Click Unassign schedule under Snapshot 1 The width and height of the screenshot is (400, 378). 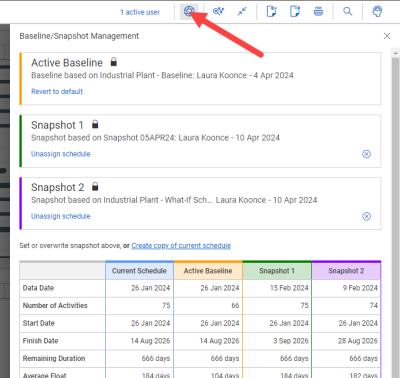point(61,154)
